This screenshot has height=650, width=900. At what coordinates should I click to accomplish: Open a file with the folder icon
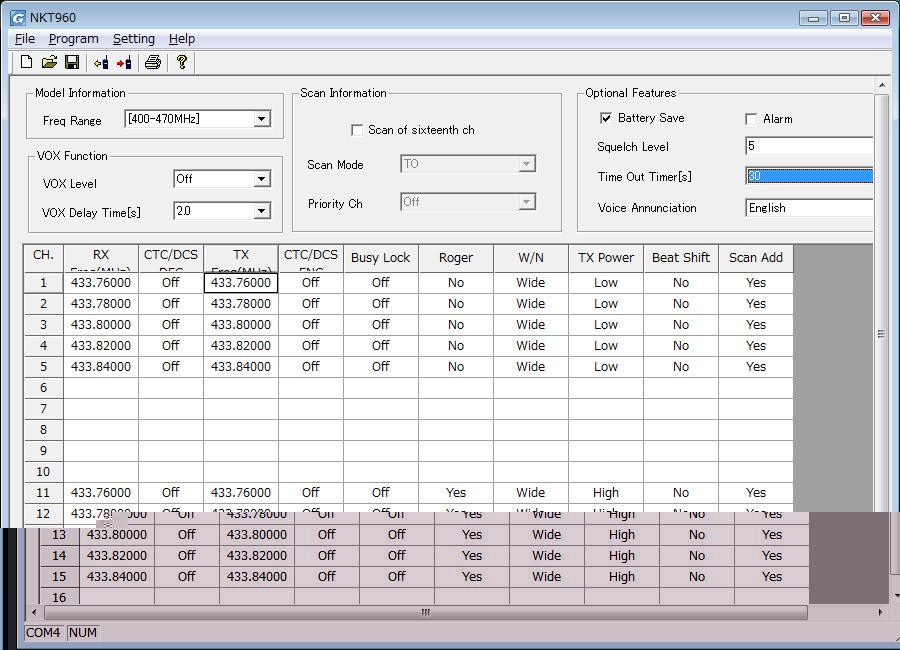(49, 62)
